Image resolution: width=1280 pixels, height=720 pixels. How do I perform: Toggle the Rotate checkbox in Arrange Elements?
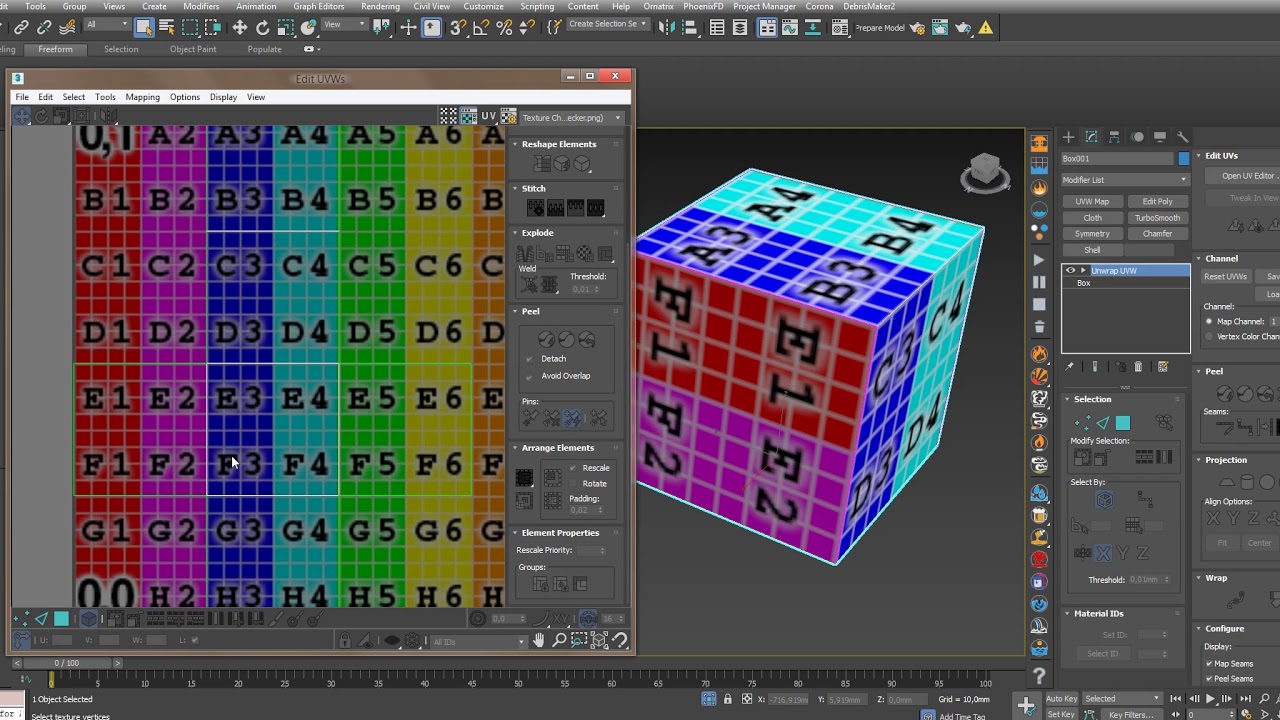click(573, 484)
